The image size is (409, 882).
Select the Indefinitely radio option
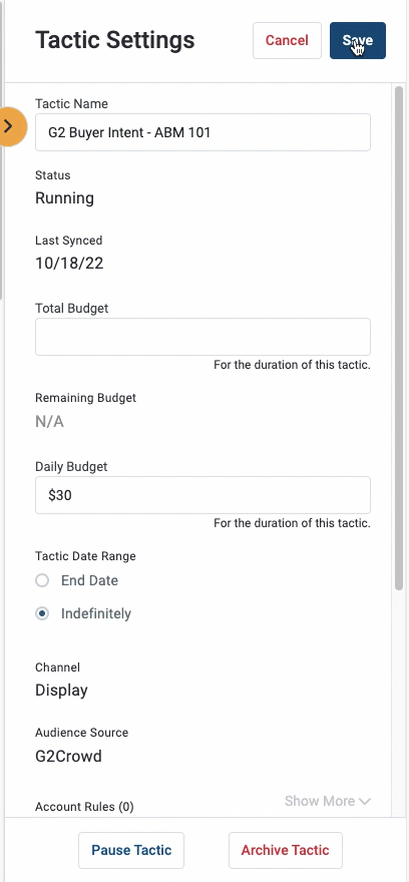(x=42, y=613)
